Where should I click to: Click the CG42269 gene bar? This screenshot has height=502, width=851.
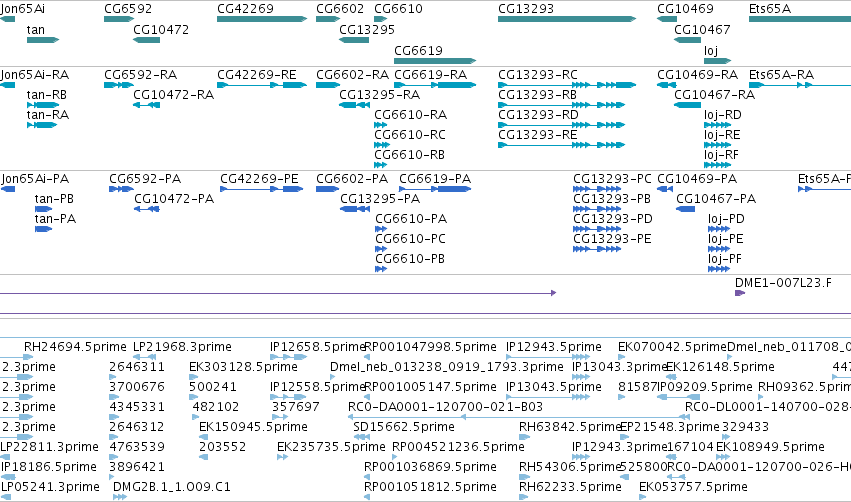coord(262,19)
